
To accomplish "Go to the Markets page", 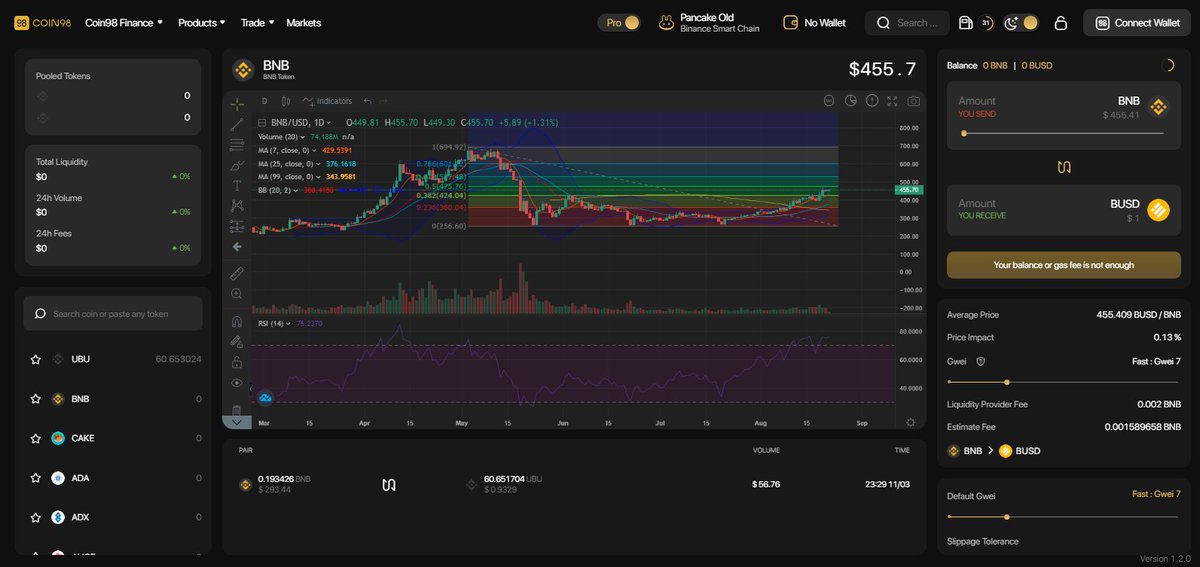I will [304, 22].
